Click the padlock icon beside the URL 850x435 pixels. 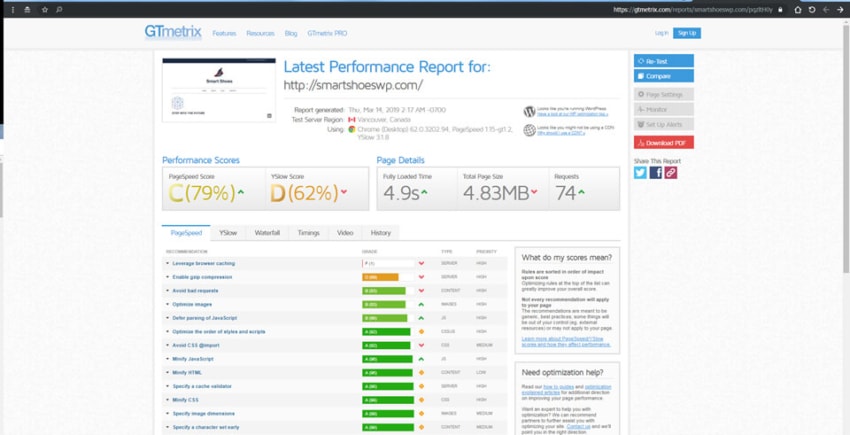780,10
